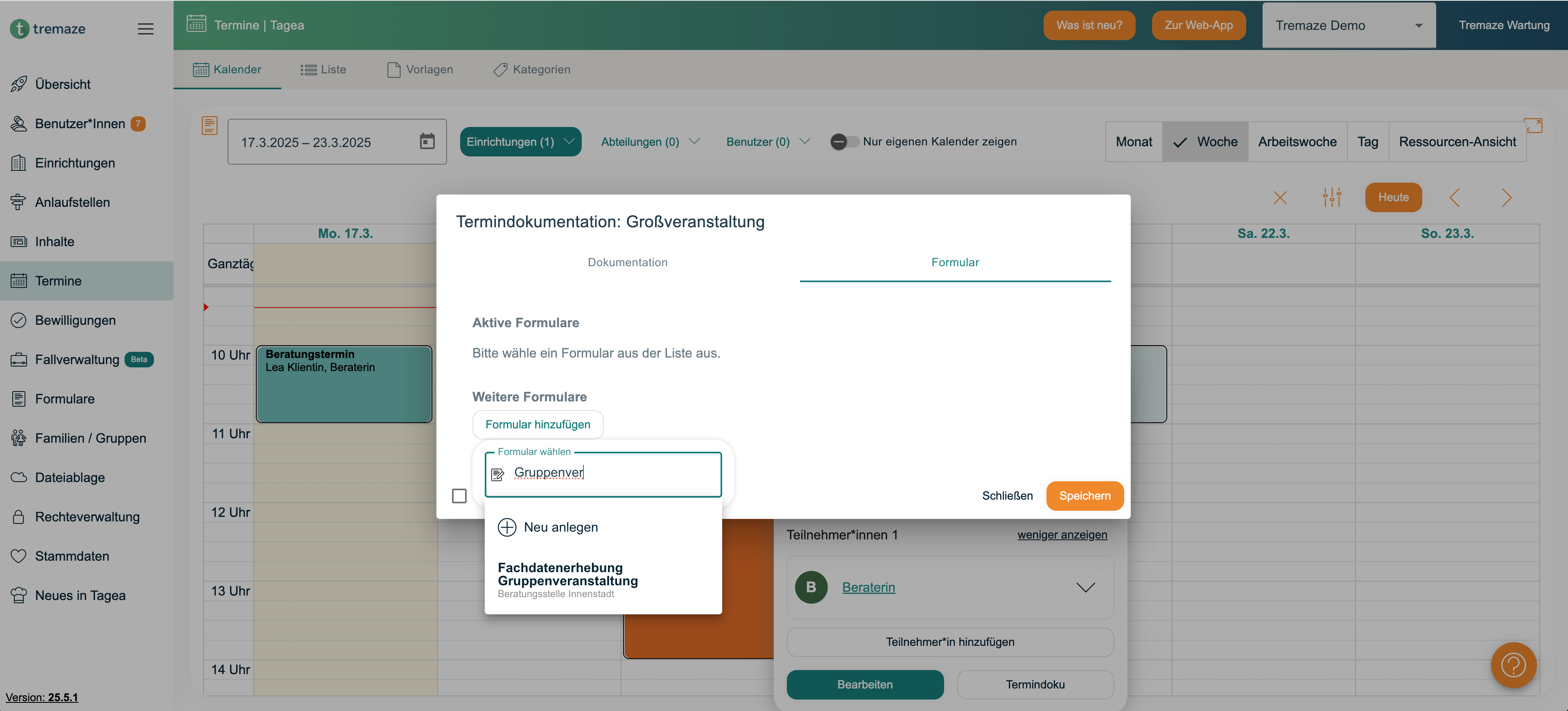The height and width of the screenshot is (711, 1568).
Task: Click Schließen in the dialog
Action: click(x=1007, y=496)
